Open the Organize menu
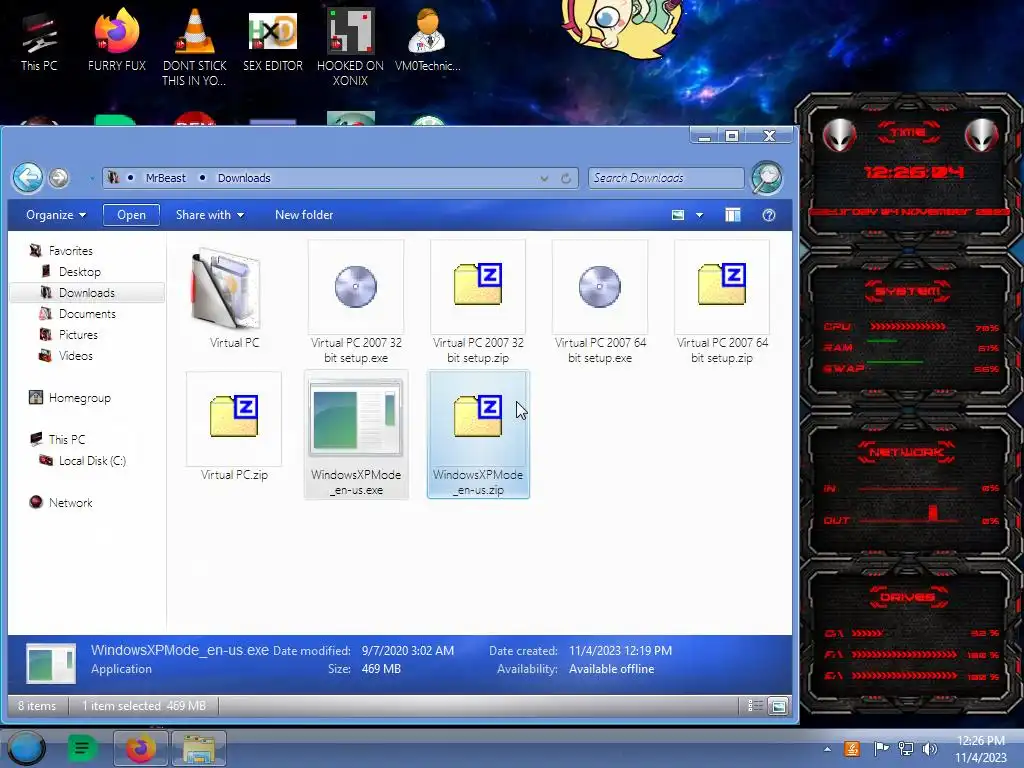 coord(56,215)
